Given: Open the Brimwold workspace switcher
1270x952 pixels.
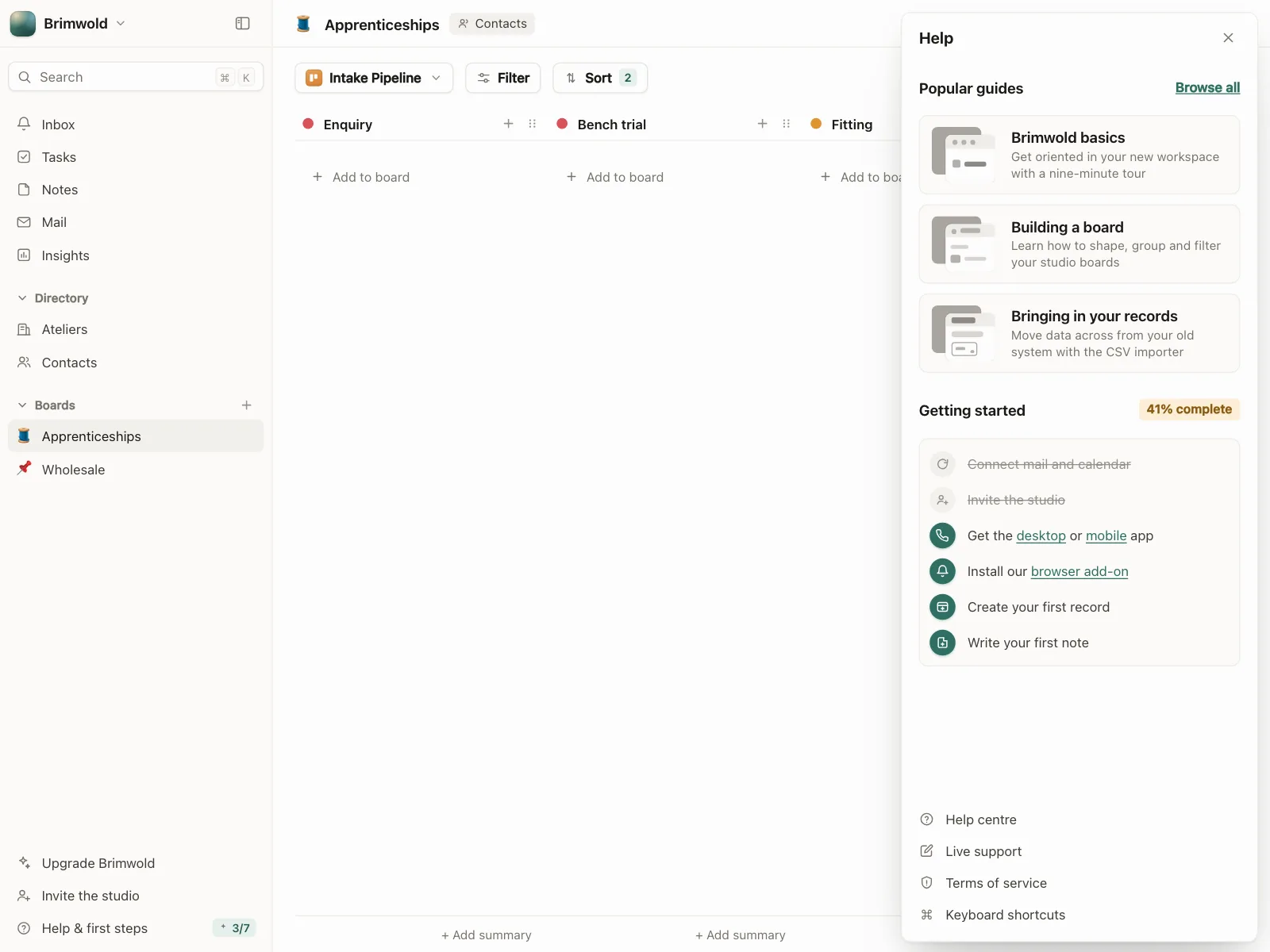Looking at the screenshot, I should point(68,24).
